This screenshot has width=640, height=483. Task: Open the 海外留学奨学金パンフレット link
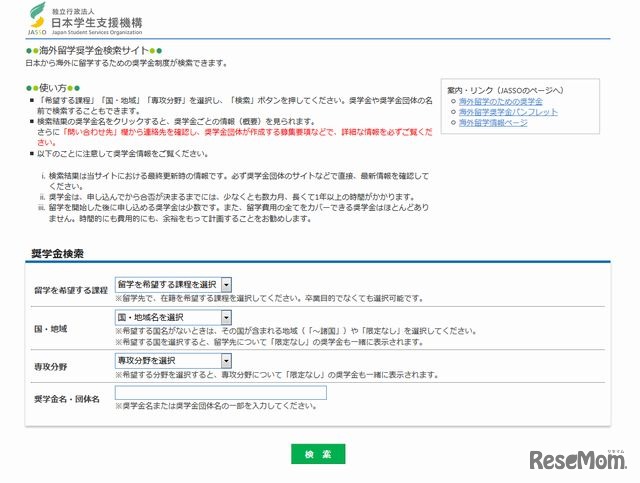[x=508, y=112]
